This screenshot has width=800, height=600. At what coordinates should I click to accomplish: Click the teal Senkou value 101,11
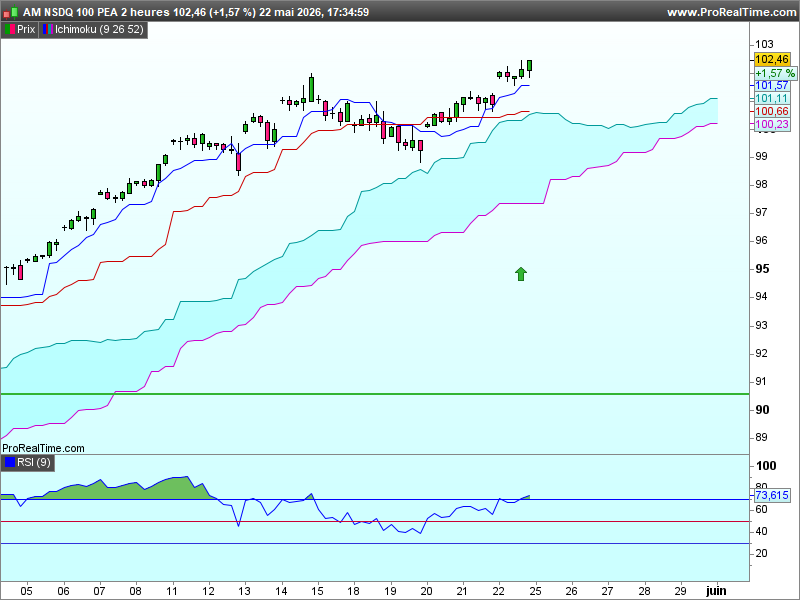pyautogui.click(x=772, y=98)
